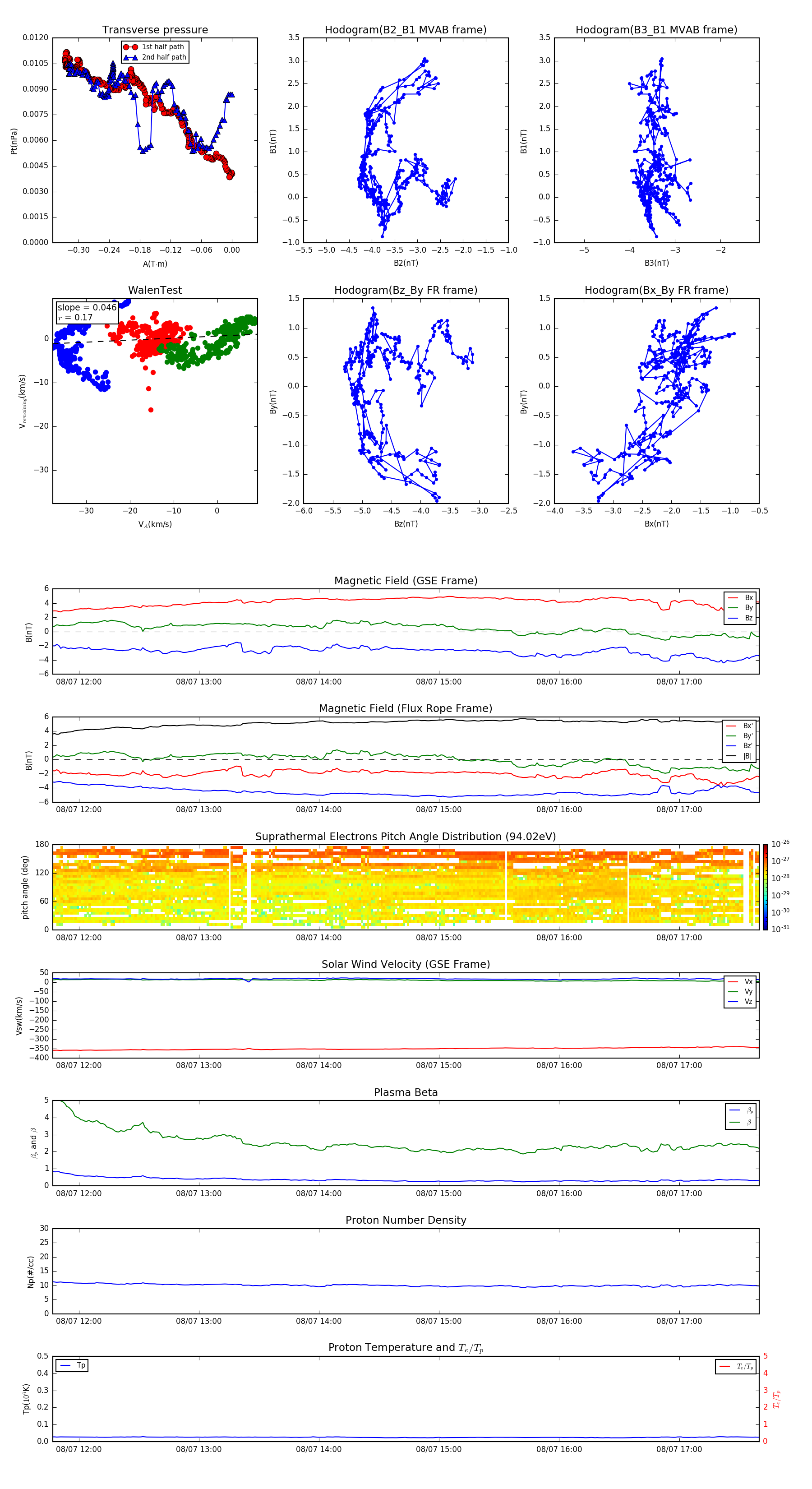Click the 'A(T·m)' x-axis label
Viewport: 812px width, 1489px height.
pos(155,264)
